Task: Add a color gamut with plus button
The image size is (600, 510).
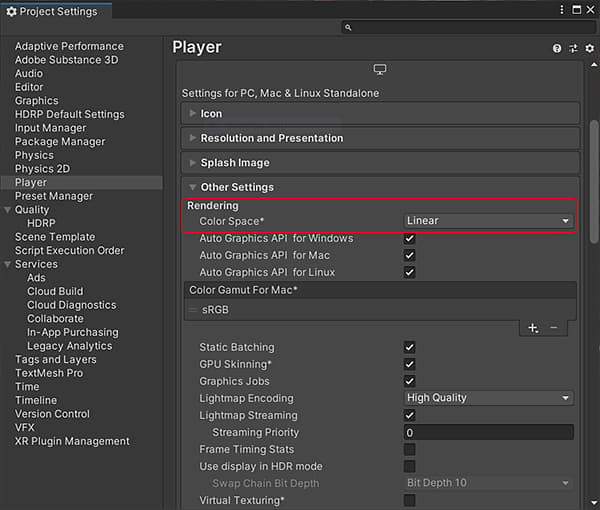Action: coord(533,328)
